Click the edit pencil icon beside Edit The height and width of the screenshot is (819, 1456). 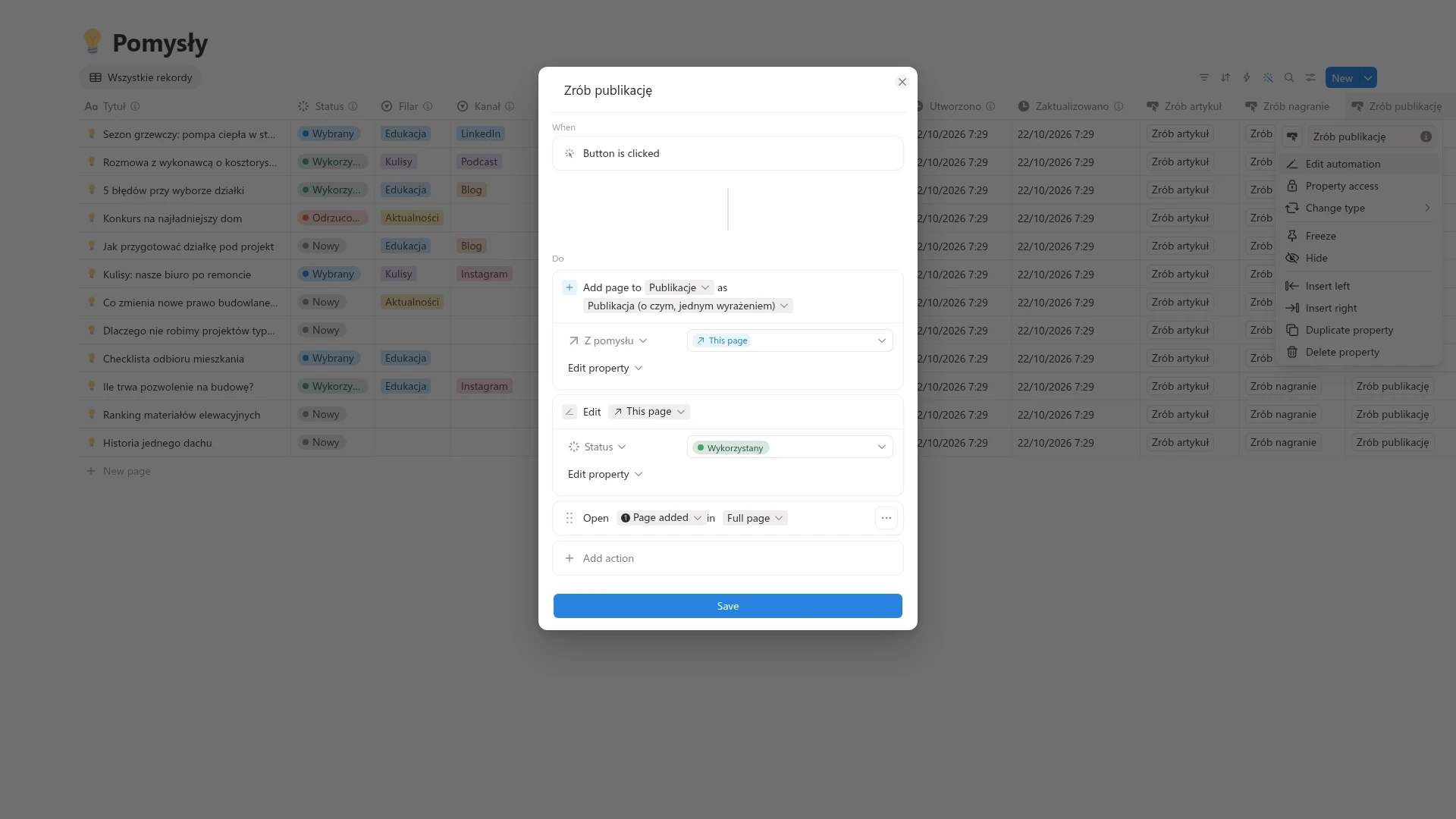pos(570,412)
